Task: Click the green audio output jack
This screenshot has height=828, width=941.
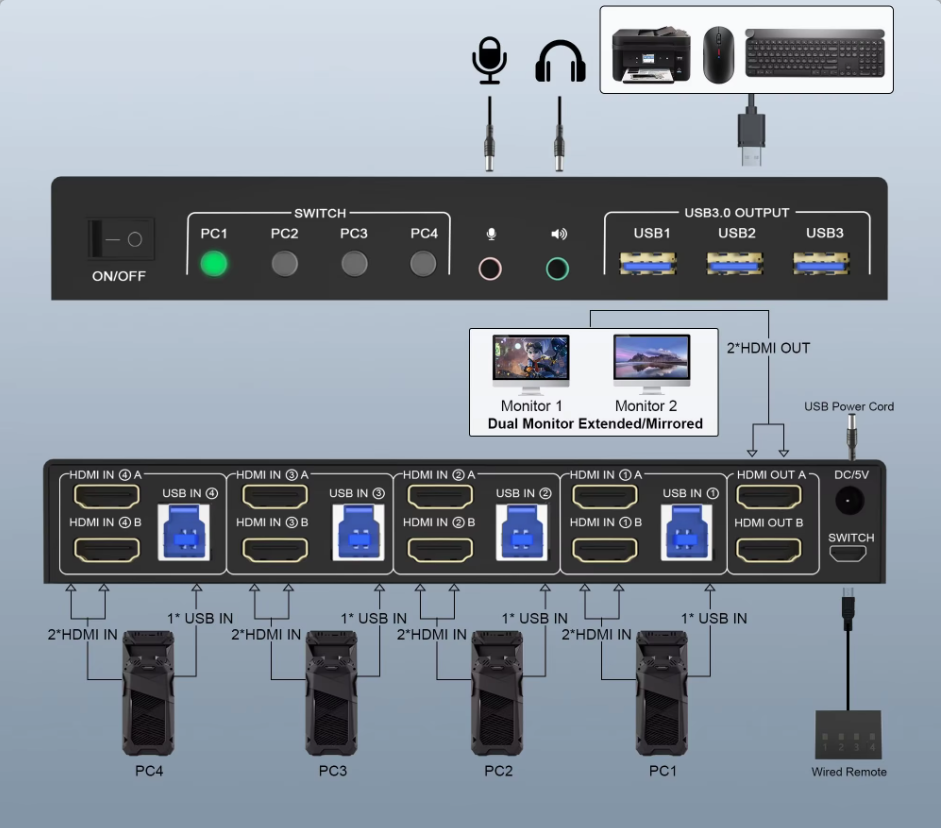Action: [558, 268]
